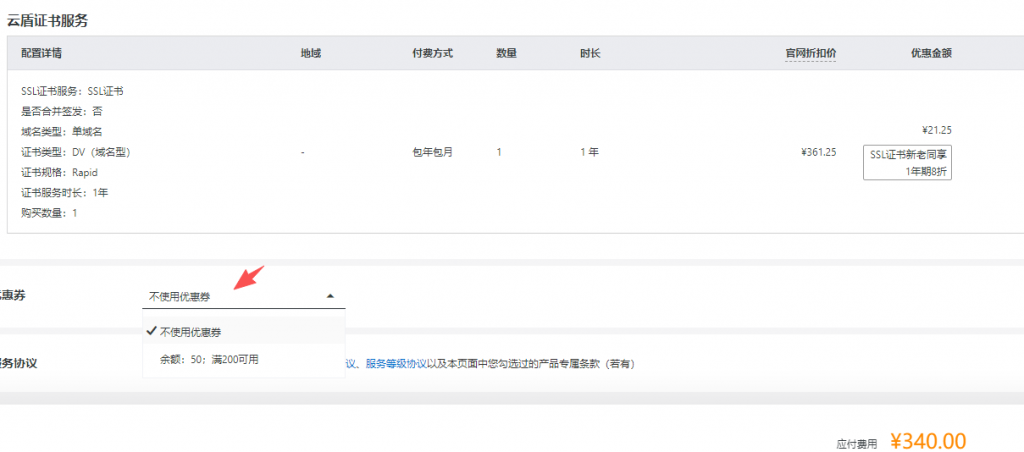
Task: Click the 域名类型：单域名 detail line
Action: pos(61,131)
